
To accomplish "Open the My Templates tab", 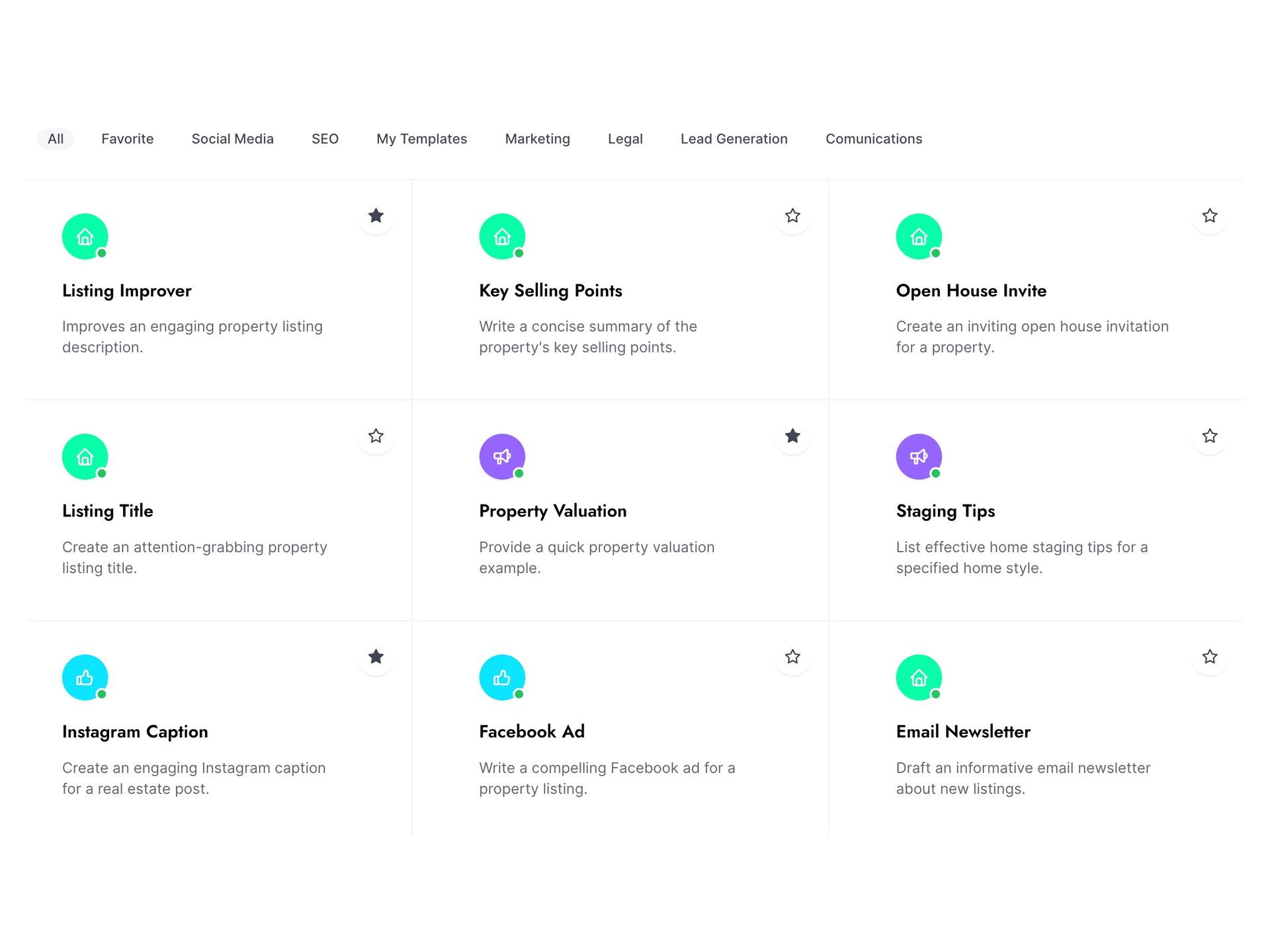I will coord(421,139).
